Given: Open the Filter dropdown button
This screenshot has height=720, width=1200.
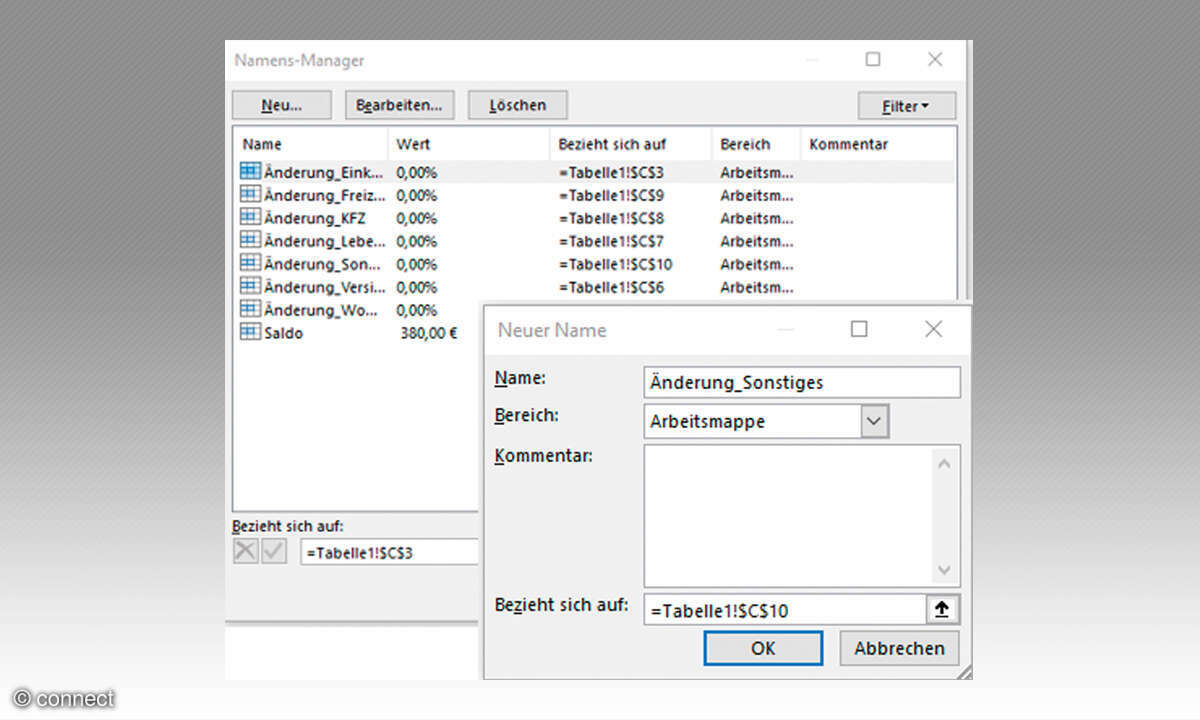Looking at the screenshot, I should 906,106.
